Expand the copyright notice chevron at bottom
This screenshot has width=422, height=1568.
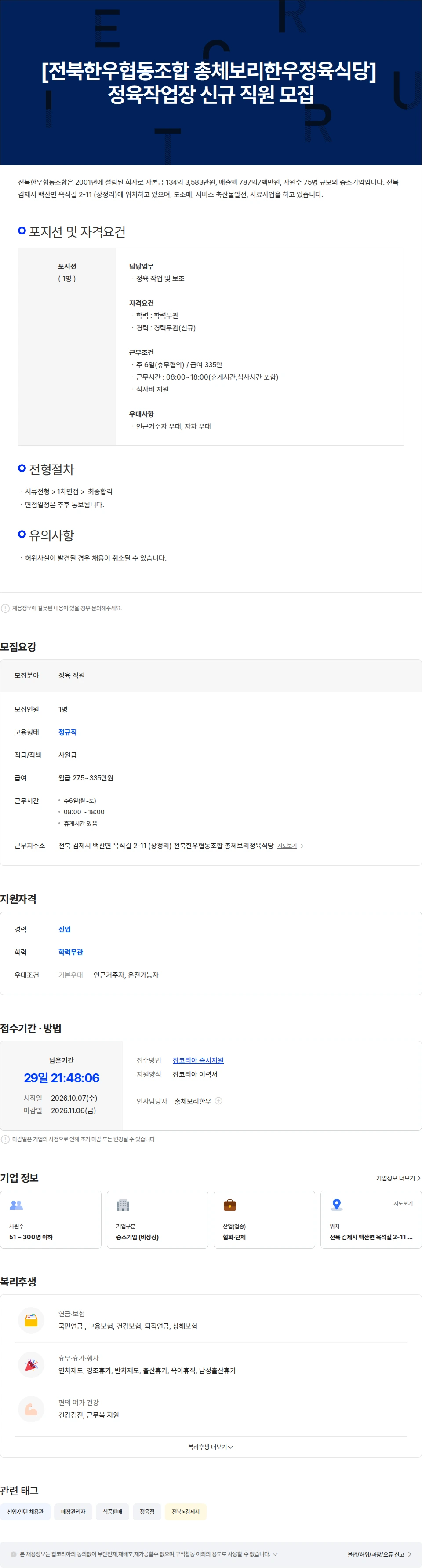click(275, 1554)
